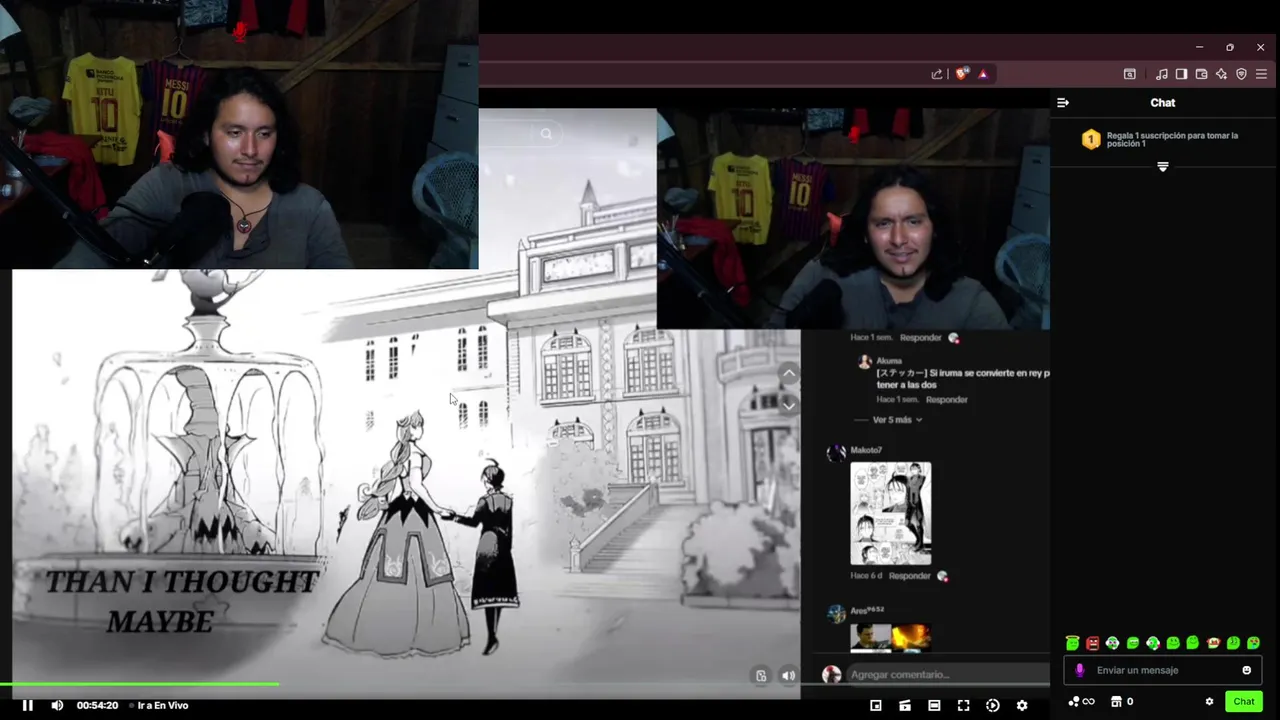Toggle the browser sidebar panel

tap(1181, 74)
